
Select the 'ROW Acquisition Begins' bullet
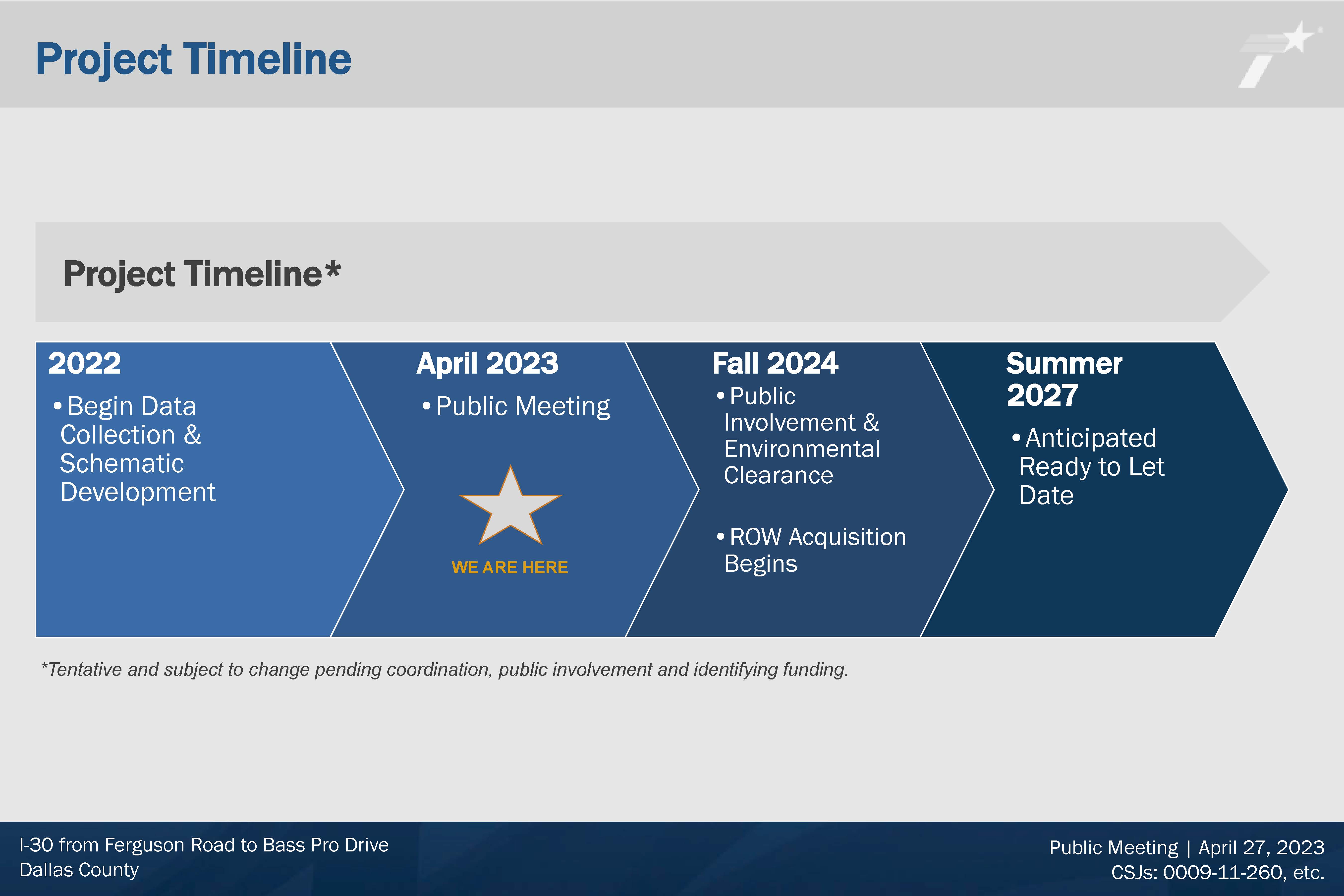pyautogui.click(x=811, y=550)
